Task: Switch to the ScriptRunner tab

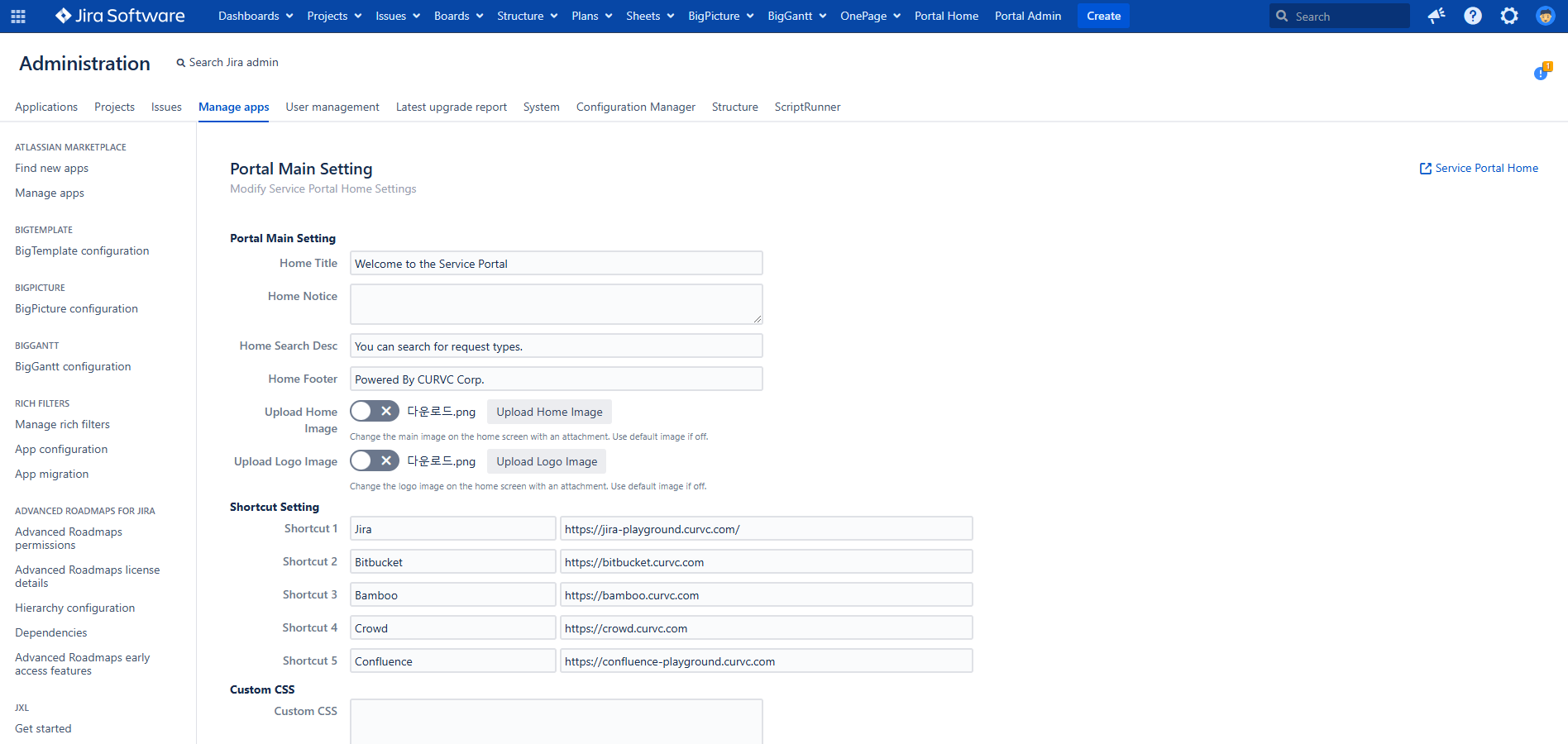Action: (x=807, y=107)
